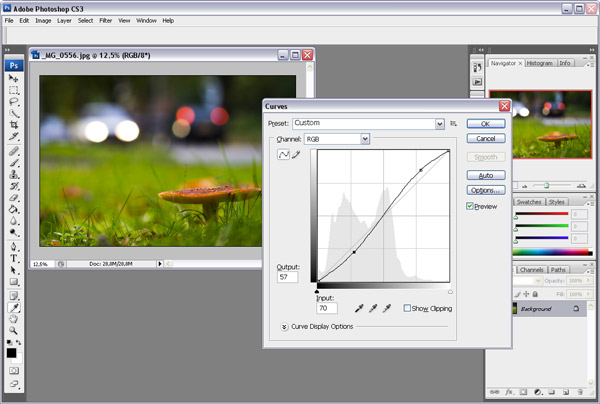Open the Image menu
600x404 pixels.
[43, 21]
